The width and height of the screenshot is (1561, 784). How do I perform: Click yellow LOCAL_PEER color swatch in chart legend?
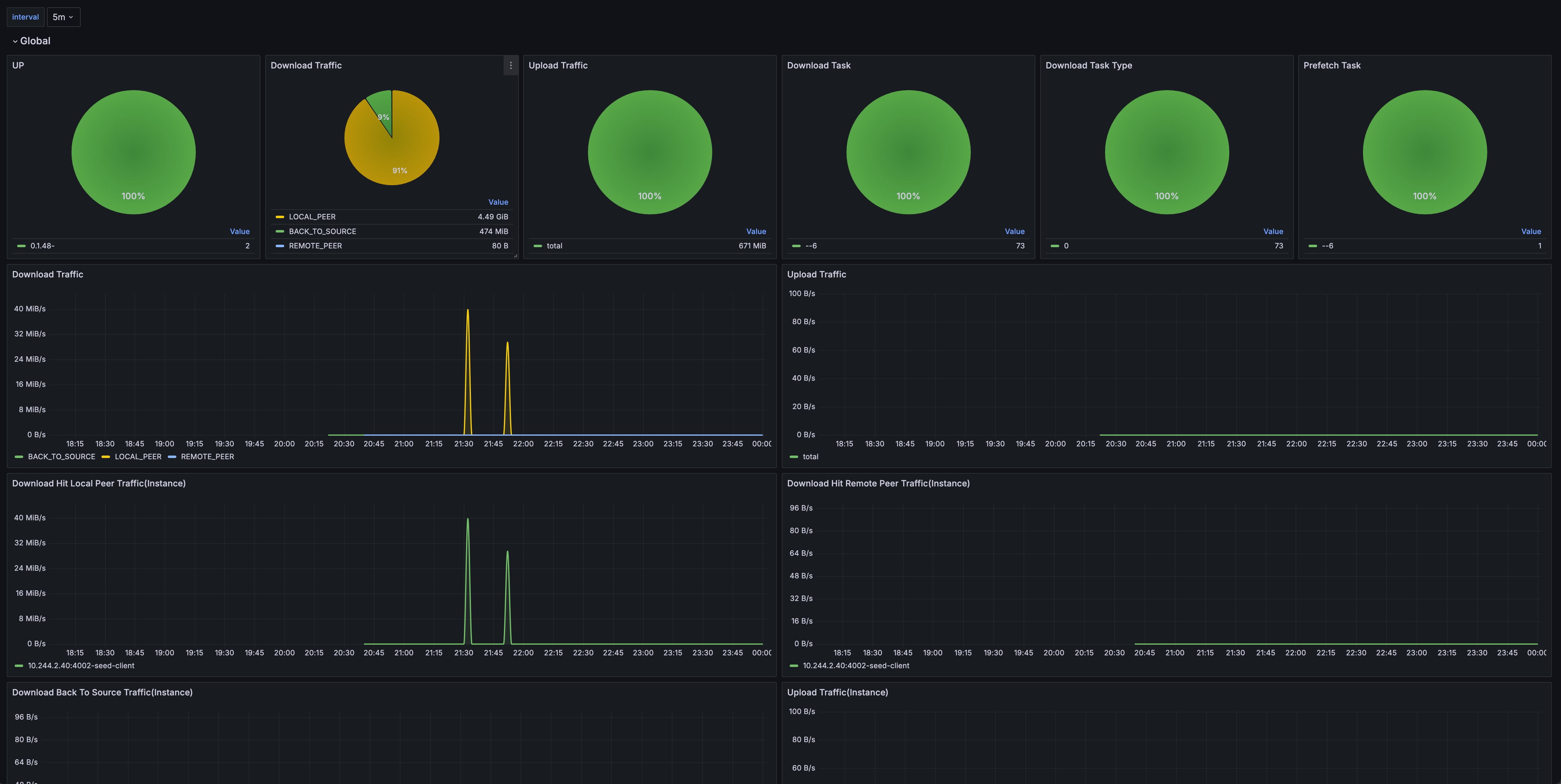point(106,457)
